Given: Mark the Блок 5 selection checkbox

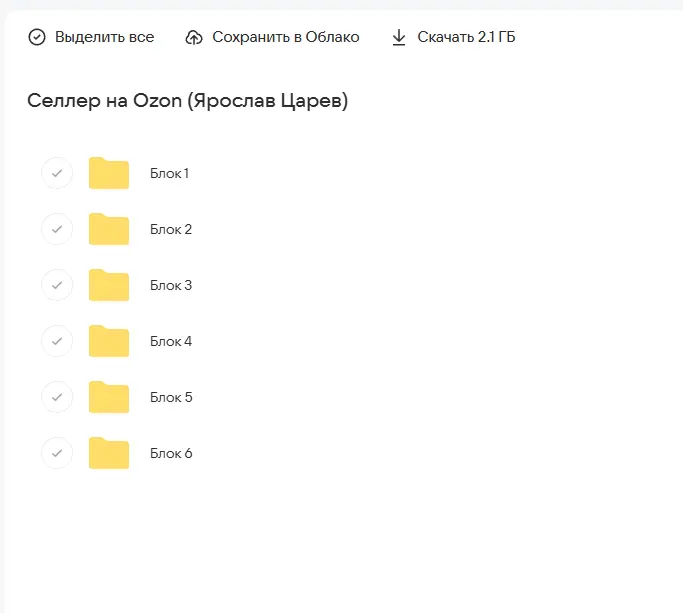Looking at the screenshot, I should [x=57, y=397].
